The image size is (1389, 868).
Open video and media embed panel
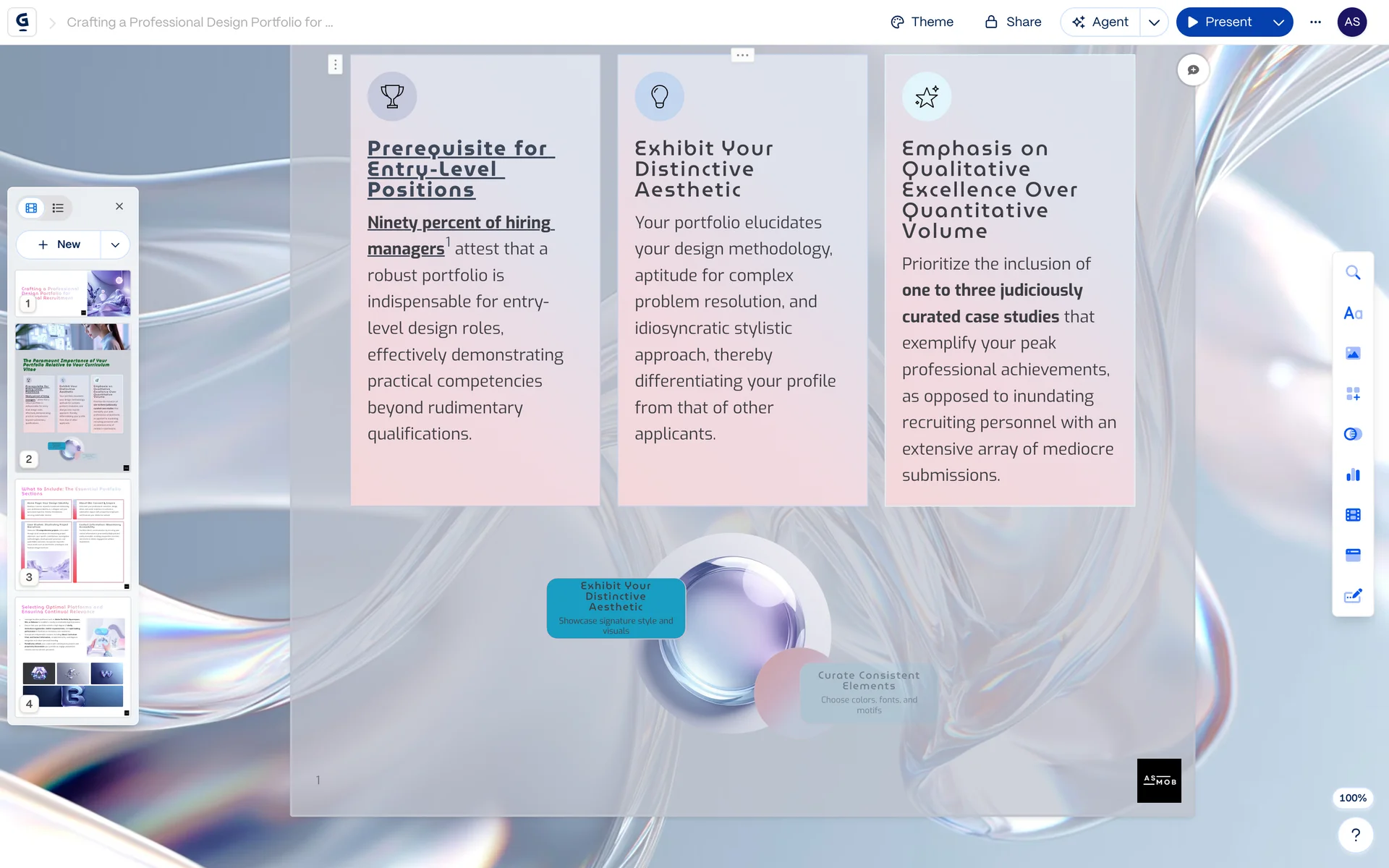[1353, 514]
